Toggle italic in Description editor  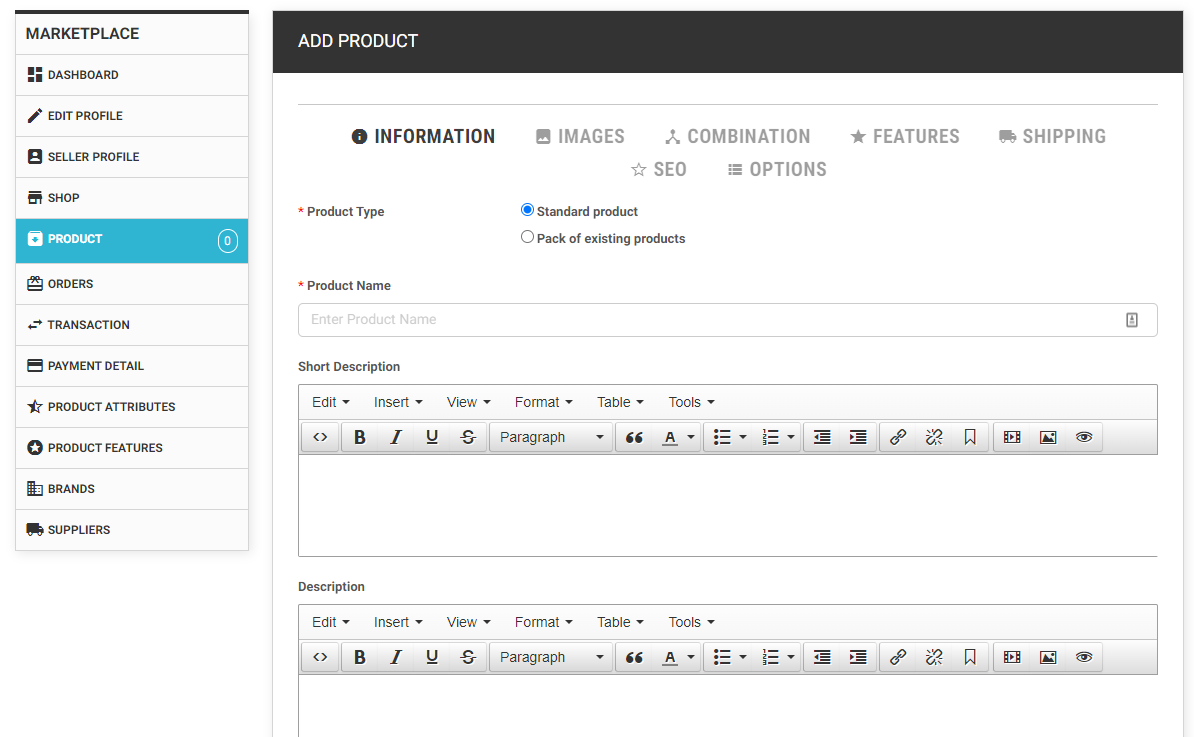click(x=396, y=657)
